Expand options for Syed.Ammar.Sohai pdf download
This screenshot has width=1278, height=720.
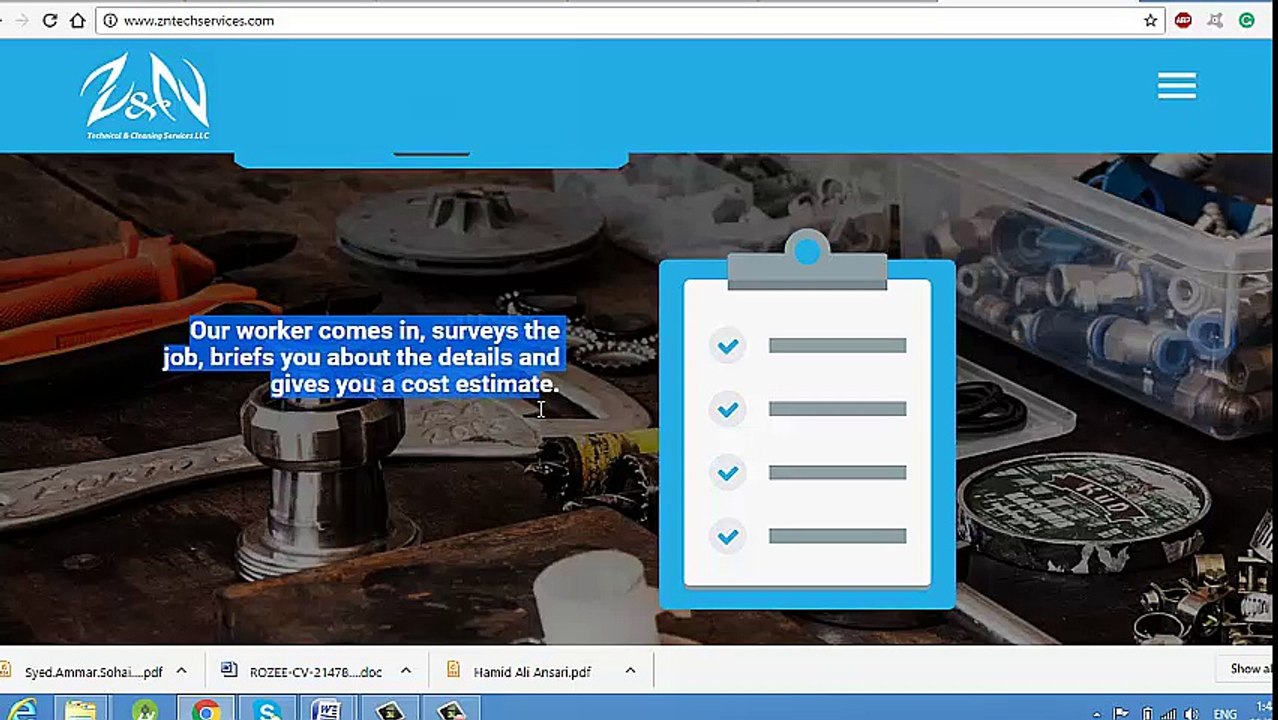coord(182,671)
